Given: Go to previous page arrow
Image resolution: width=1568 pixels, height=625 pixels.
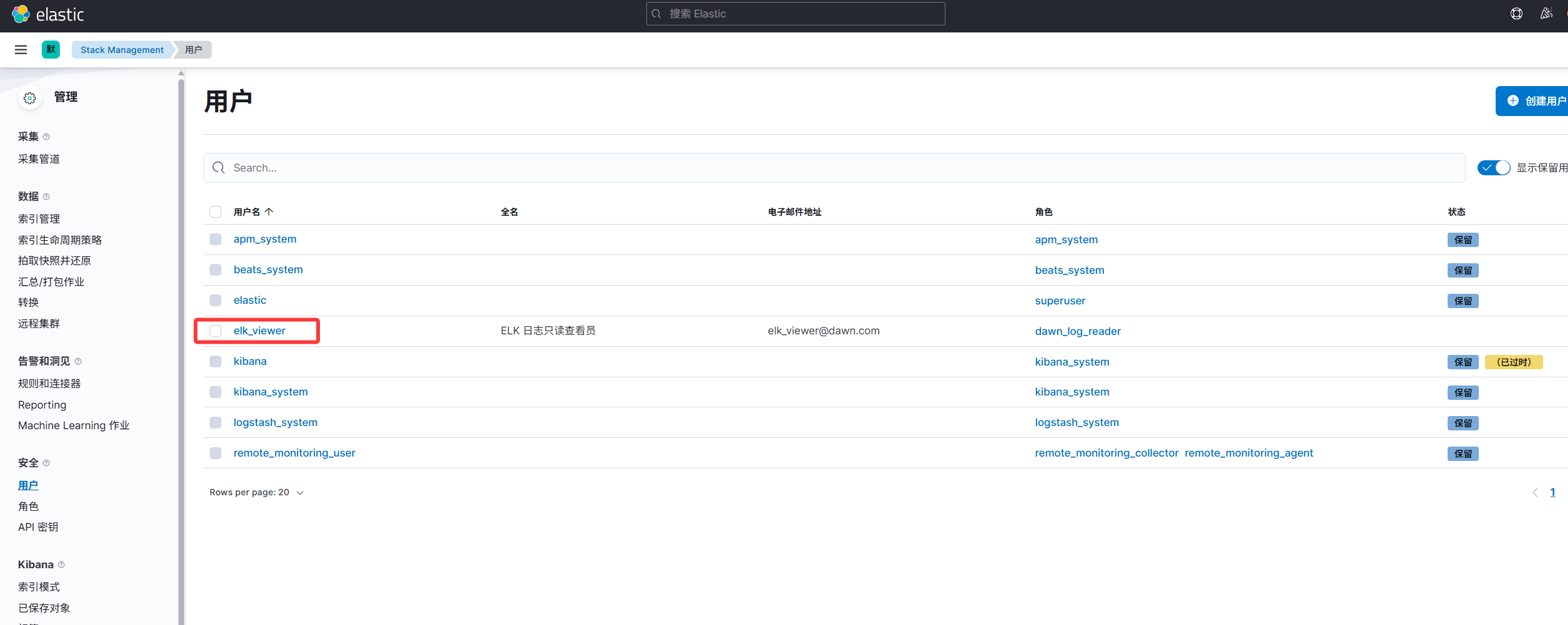Looking at the screenshot, I should click(x=1535, y=493).
